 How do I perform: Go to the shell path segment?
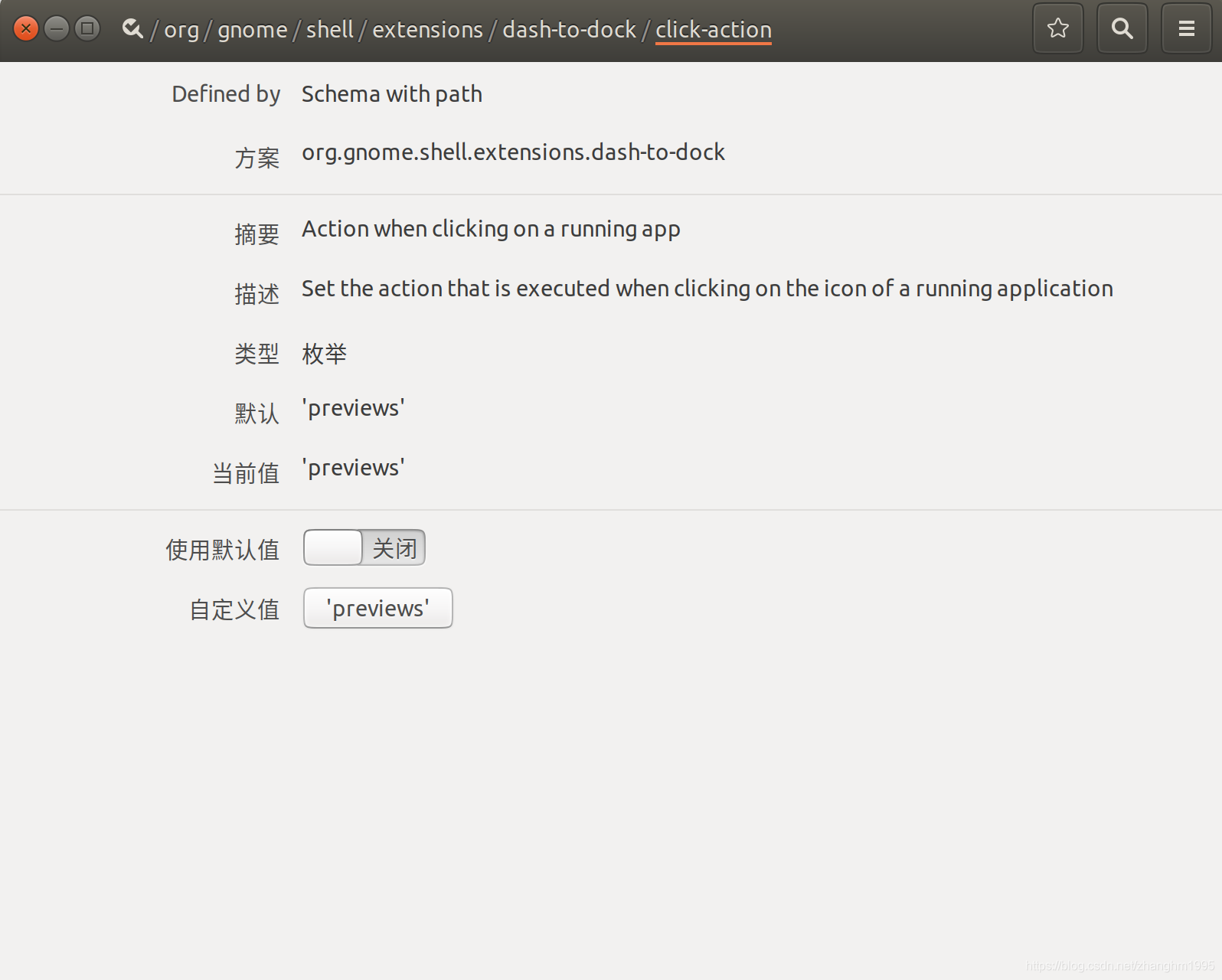click(330, 29)
